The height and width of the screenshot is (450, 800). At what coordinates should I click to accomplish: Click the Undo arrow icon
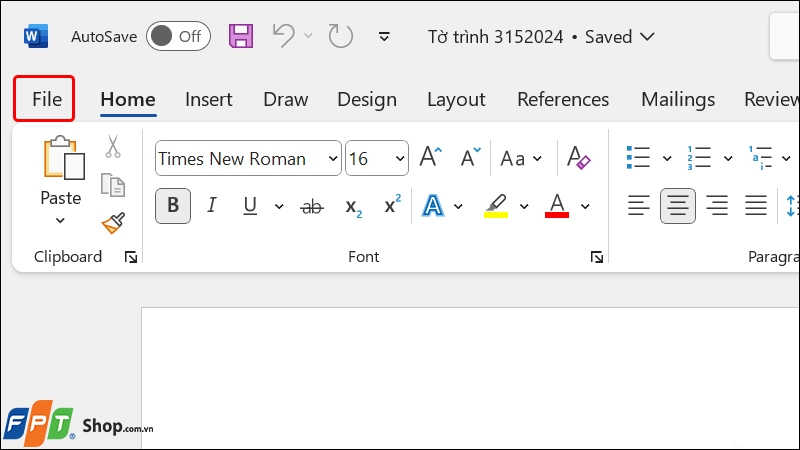tap(284, 37)
